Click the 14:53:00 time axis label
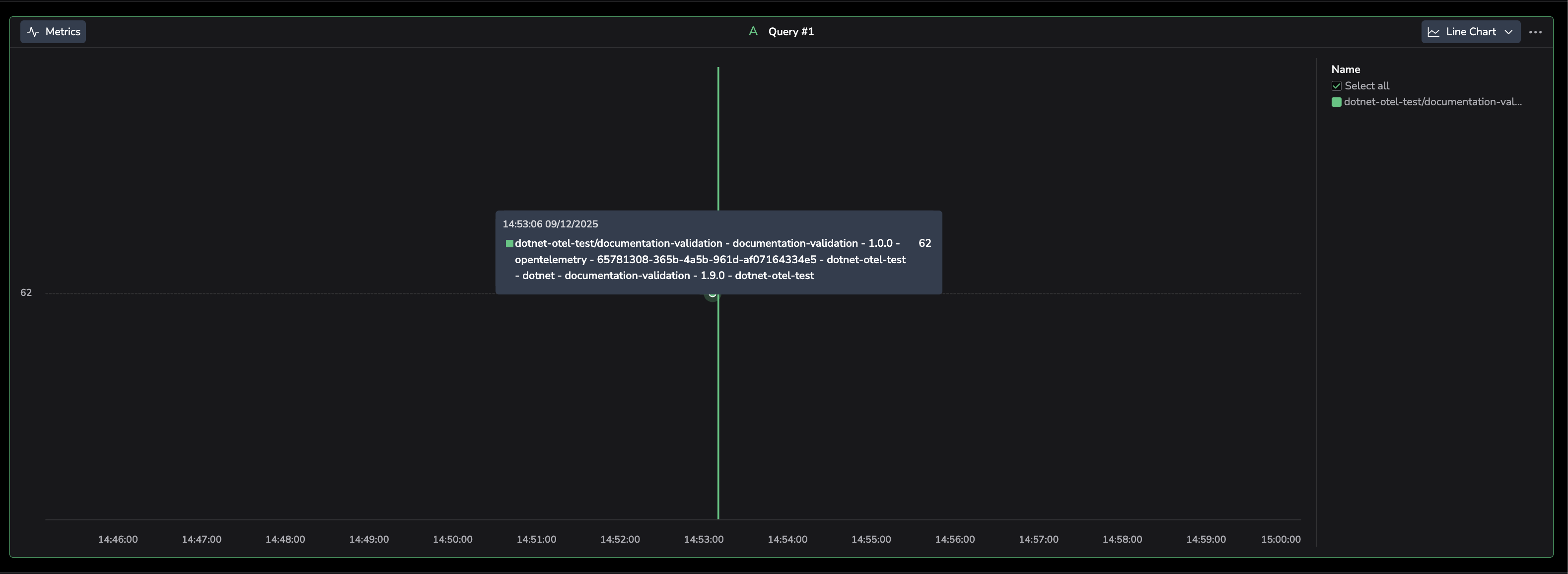The image size is (1568, 574). point(703,539)
